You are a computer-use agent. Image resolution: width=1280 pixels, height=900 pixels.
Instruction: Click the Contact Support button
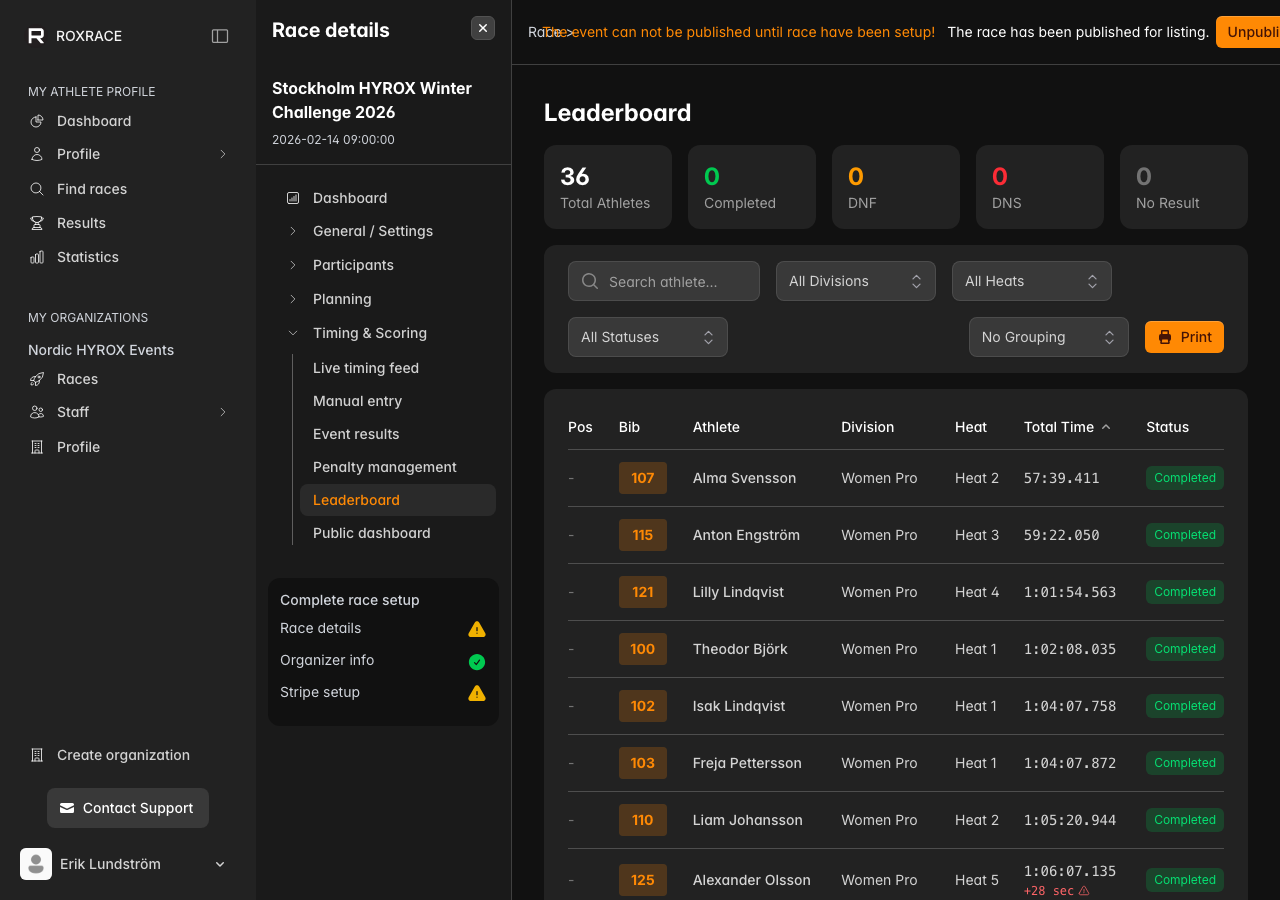(x=128, y=808)
